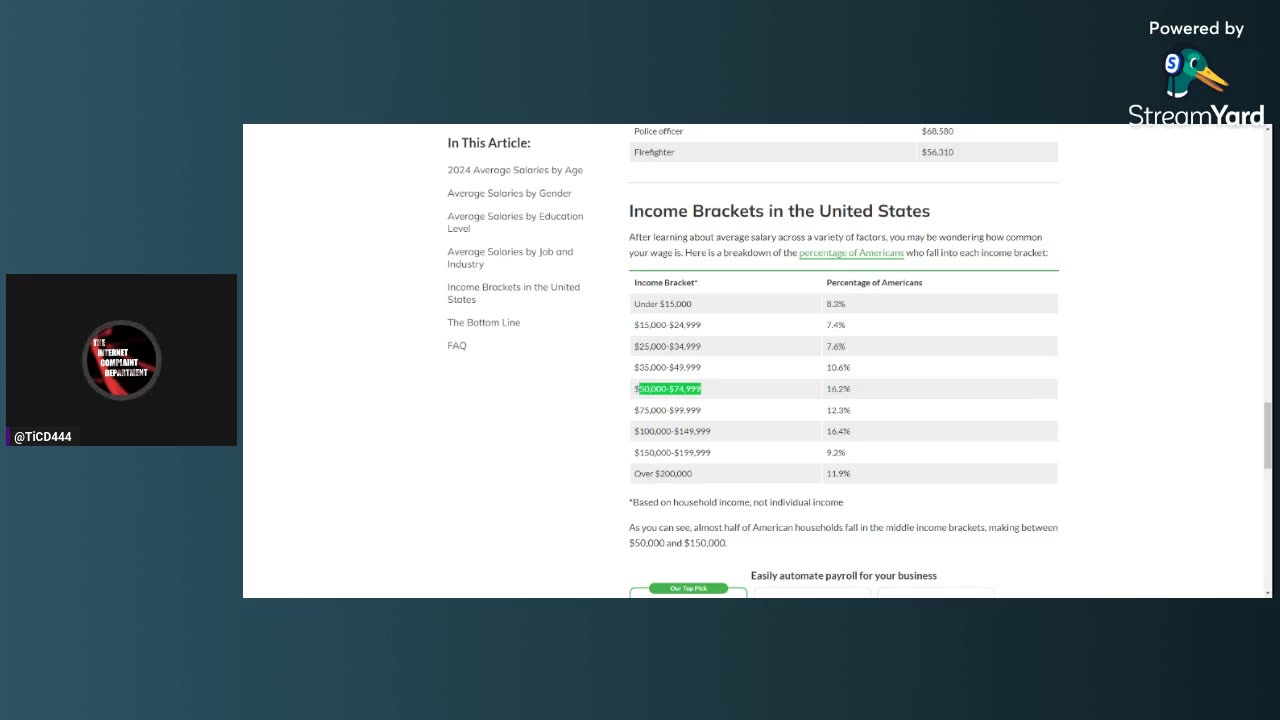The height and width of the screenshot is (720, 1280).
Task: Click the $68,580 salary value
Action: pos(937,131)
